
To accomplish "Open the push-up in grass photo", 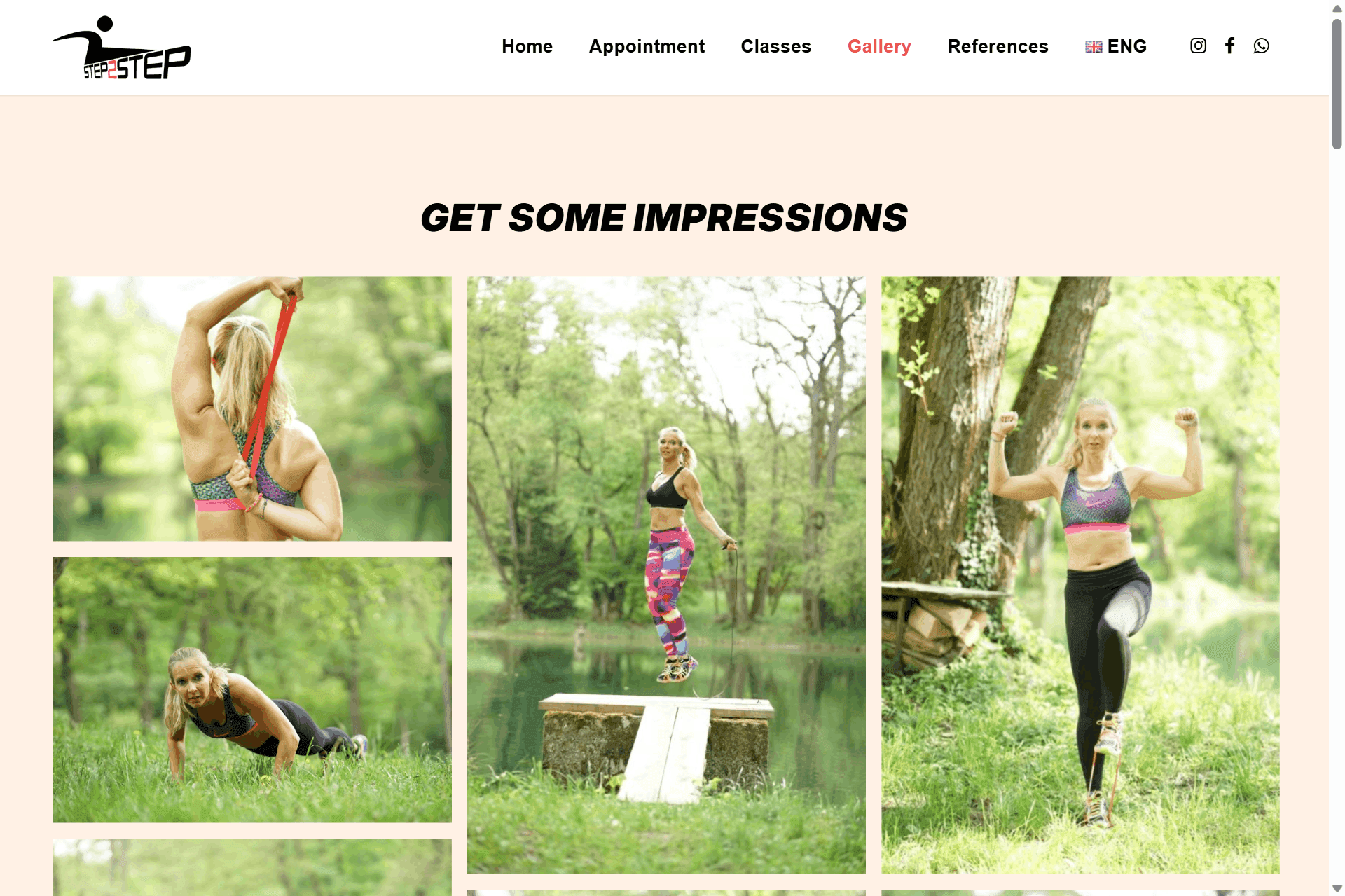I will coord(252,689).
